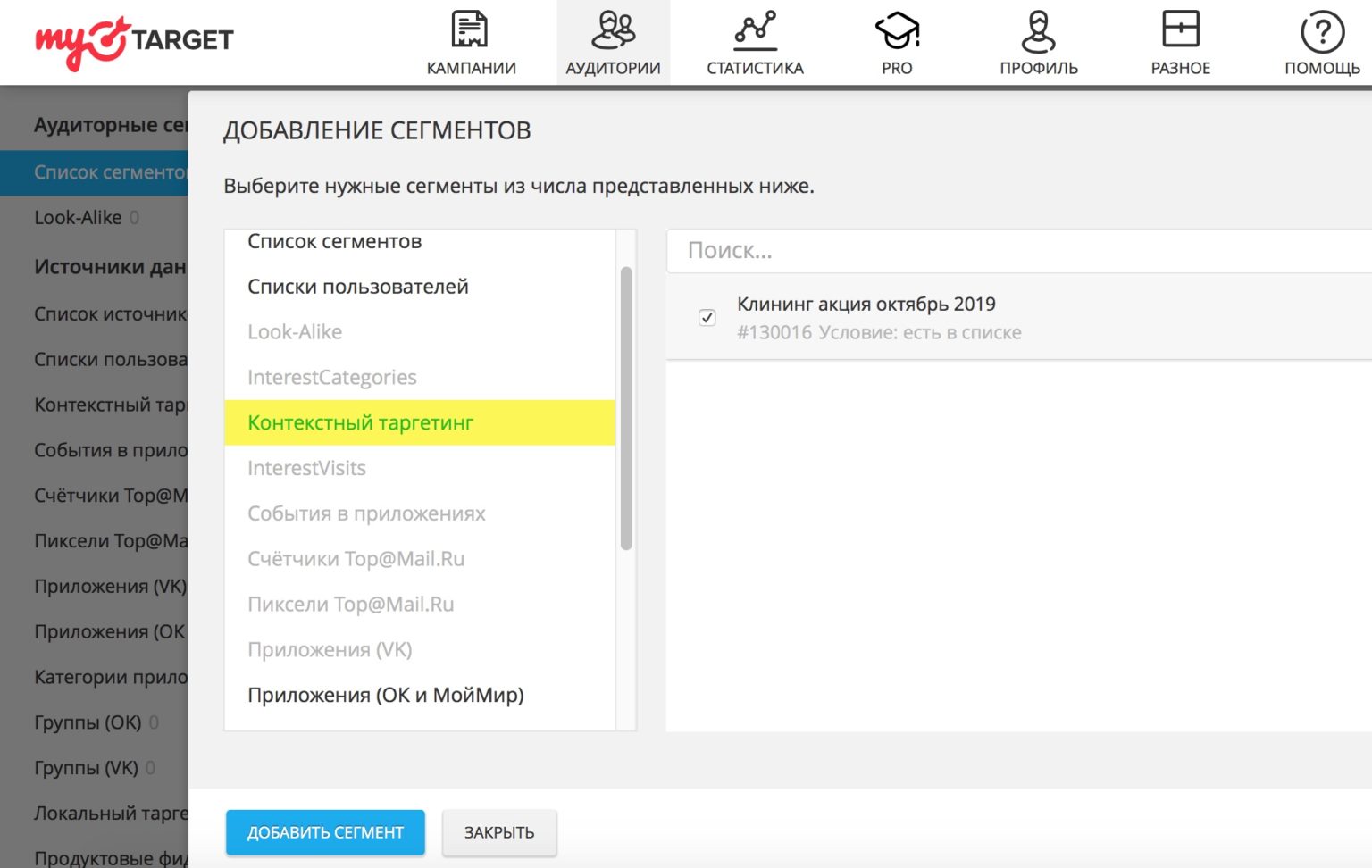
Task: Click the Поиск search field
Action: [x=1018, y=251]
